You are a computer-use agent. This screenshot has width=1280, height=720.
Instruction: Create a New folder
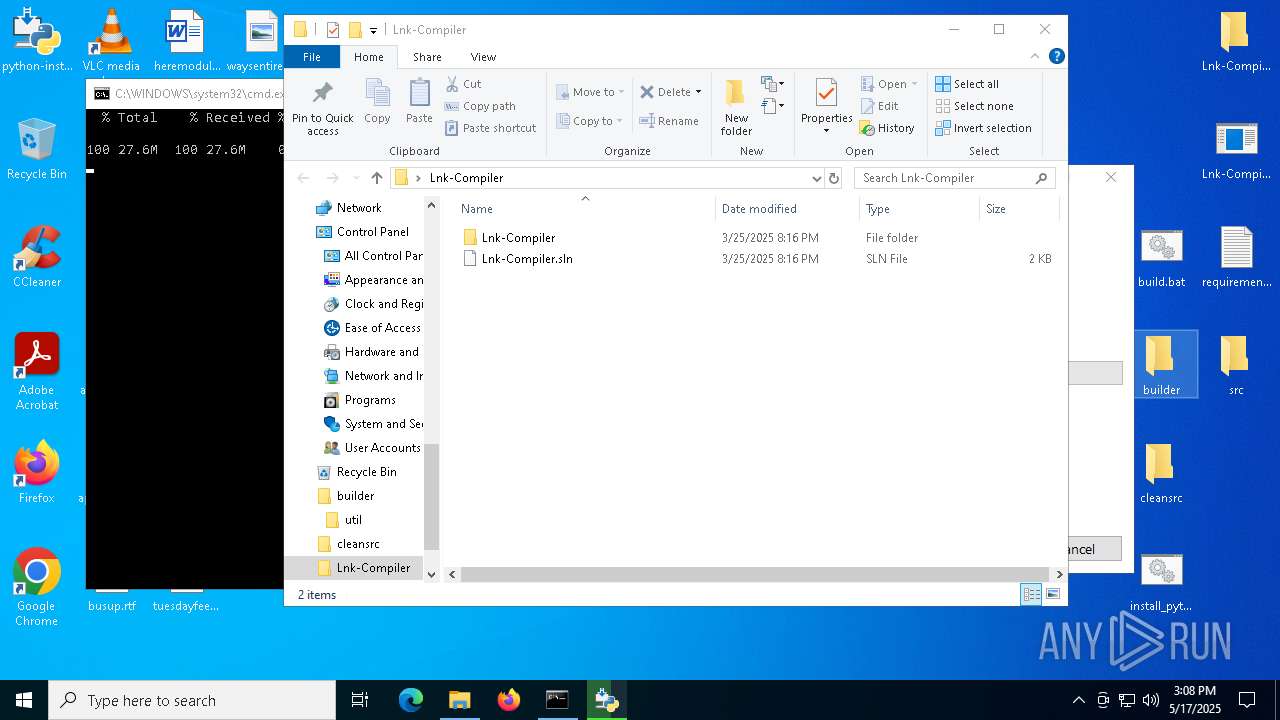pyautogui.click(x=736, y=108)
